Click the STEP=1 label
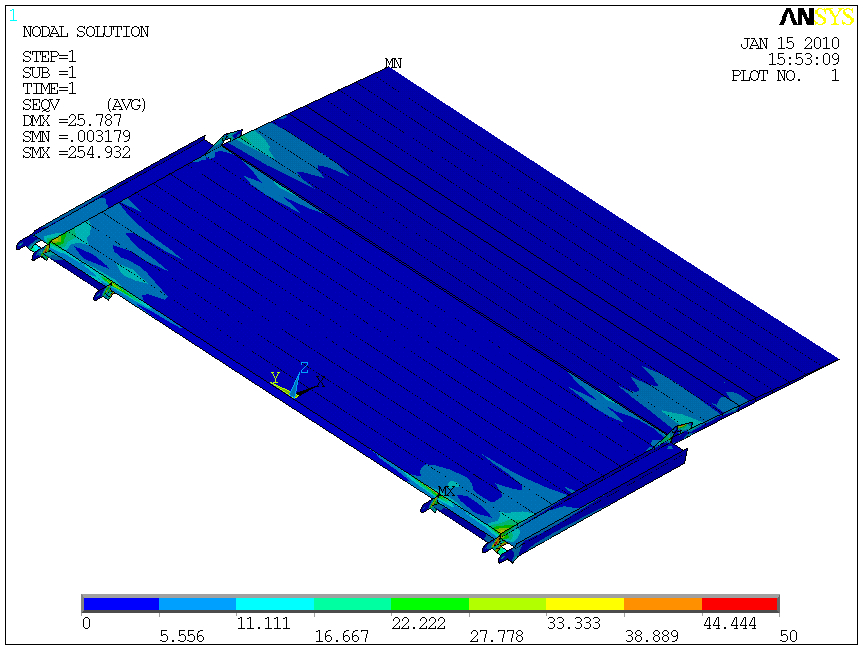The width and height of the screenshot is (863, 650). pyautogui.click(x=49, y=57)
